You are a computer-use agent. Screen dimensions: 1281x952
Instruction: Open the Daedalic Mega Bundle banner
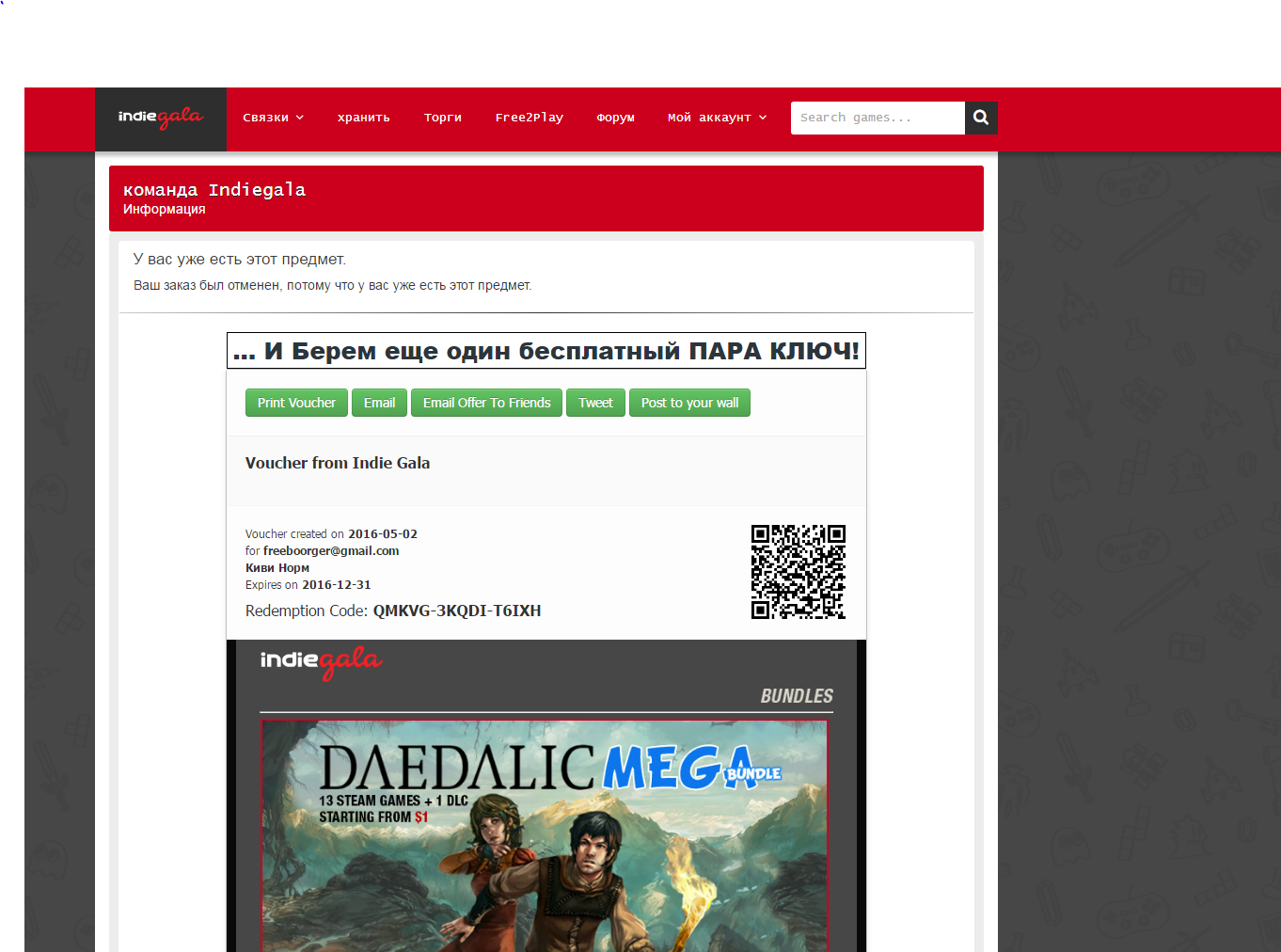click(545, 835)
